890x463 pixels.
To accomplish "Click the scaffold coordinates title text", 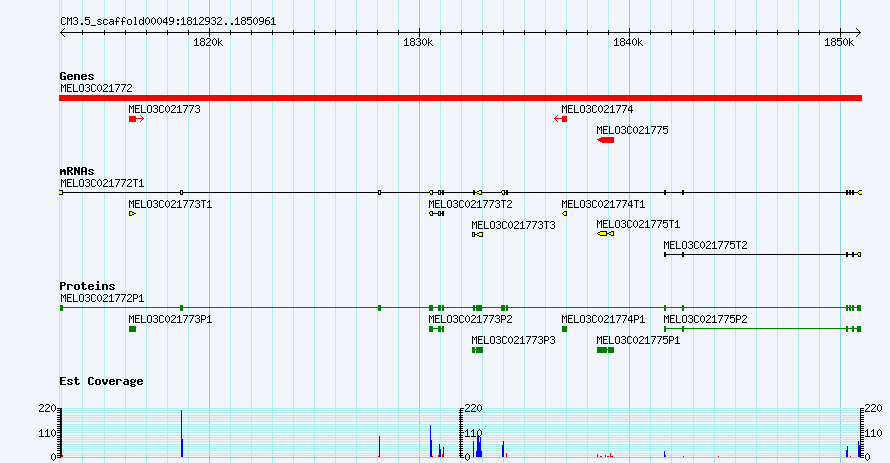I will (x=168, y=22).
